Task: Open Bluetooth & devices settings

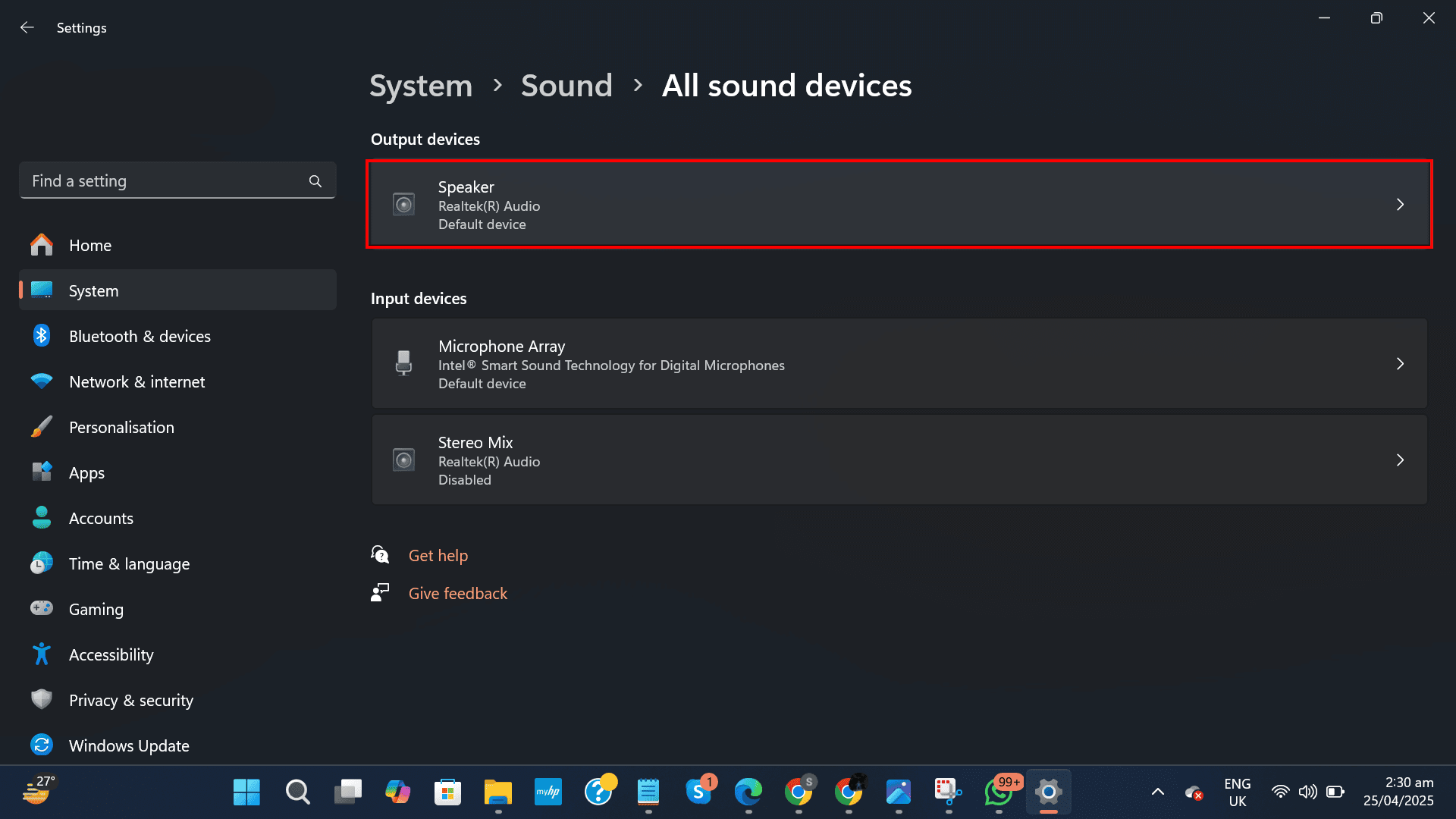Action: [42, 336]
